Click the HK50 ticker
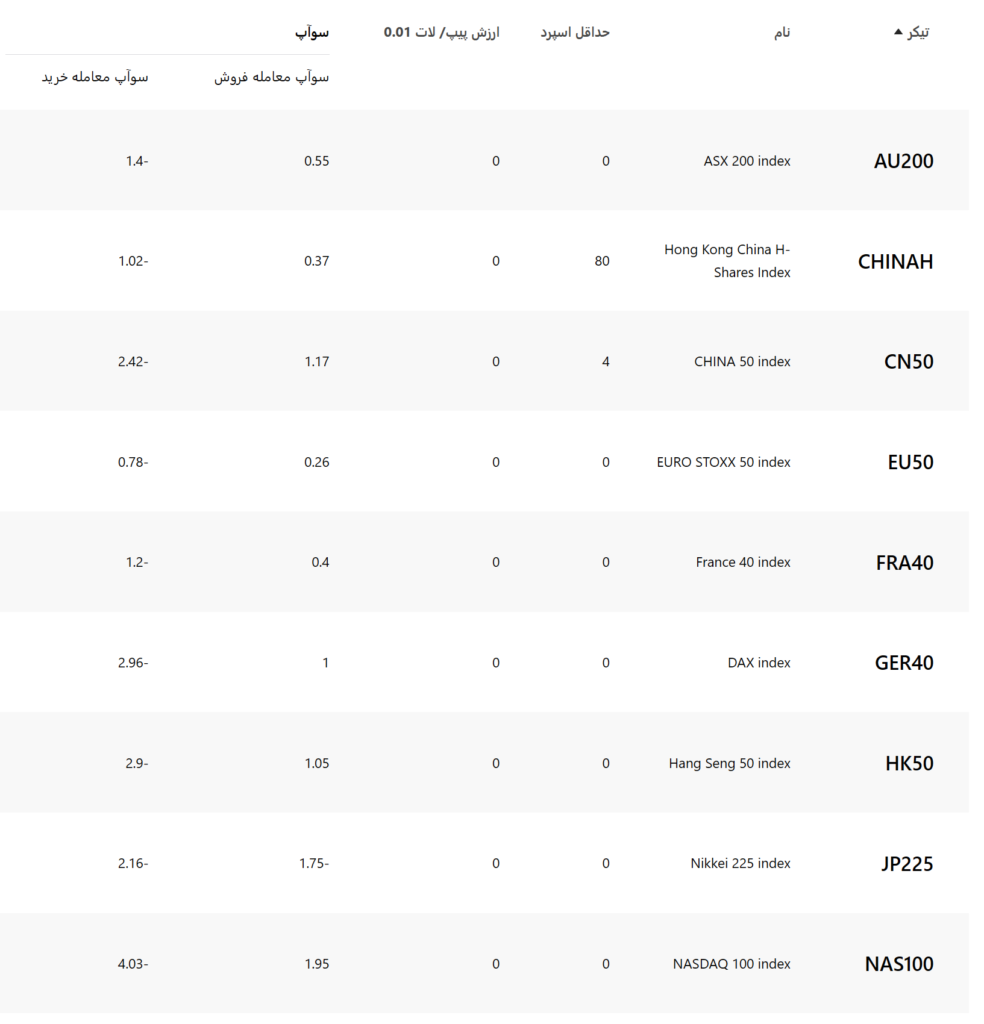 (x=910, y=763)
